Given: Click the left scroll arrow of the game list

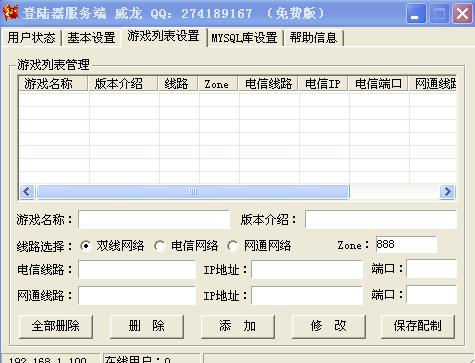Looking at the screenshot, I should pos(27,192).
